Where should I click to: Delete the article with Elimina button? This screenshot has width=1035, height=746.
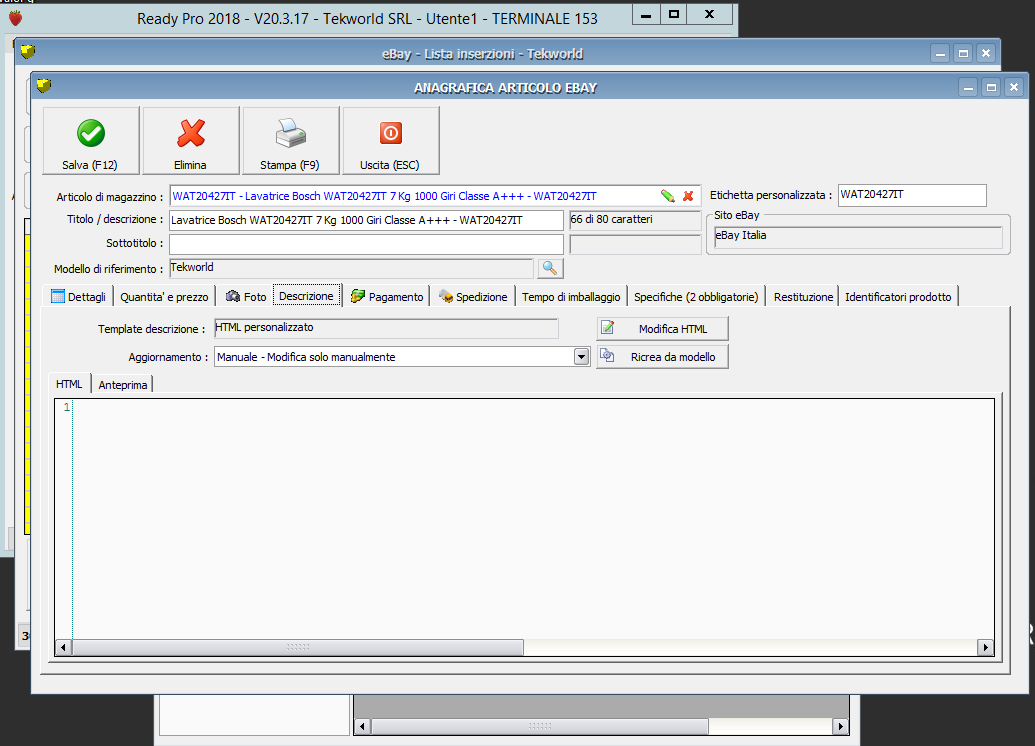[191, 141]
